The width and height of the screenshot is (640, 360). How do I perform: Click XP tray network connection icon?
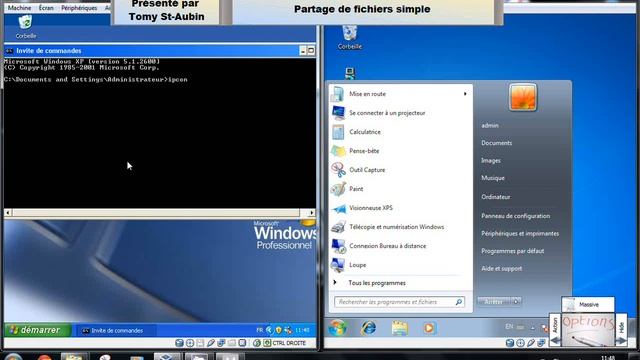click(288, 330)
